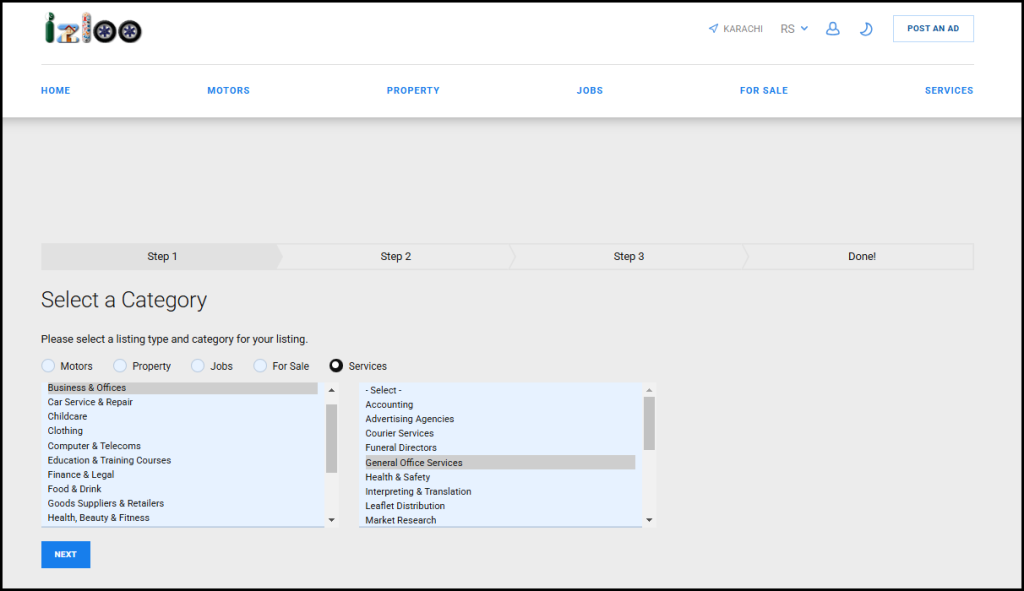Click the POST AN AD button
This screenshot has height=591, width=1024.
(932, 28)
